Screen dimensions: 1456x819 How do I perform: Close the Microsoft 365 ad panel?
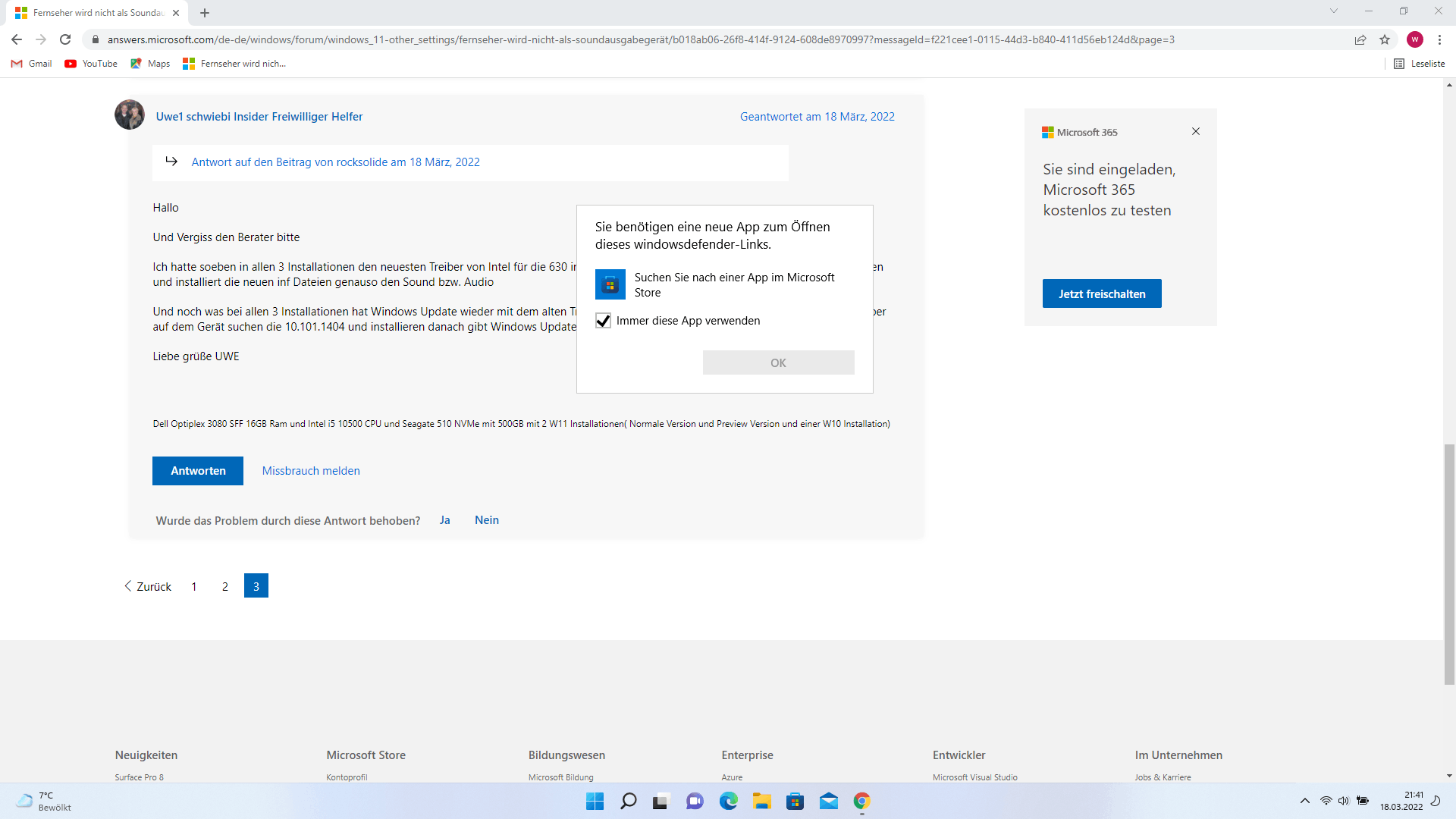(1196, 131)
